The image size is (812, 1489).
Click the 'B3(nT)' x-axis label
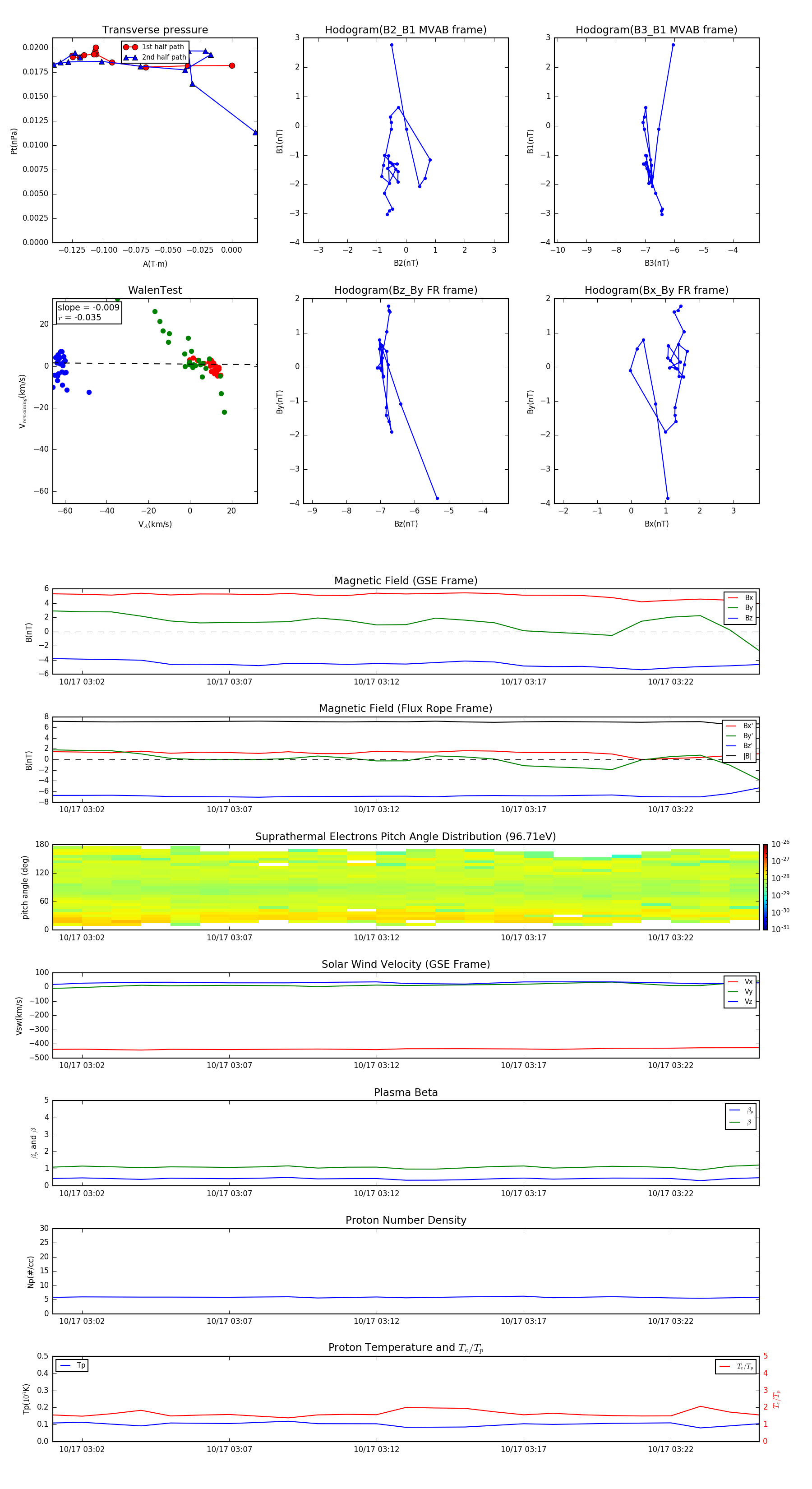656,263
